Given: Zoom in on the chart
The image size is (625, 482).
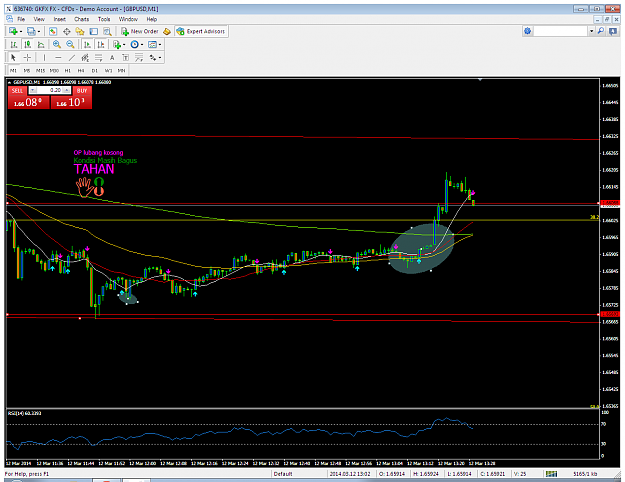Looking at the screenshot, I should pyautogui.click(x=57, y=45).
